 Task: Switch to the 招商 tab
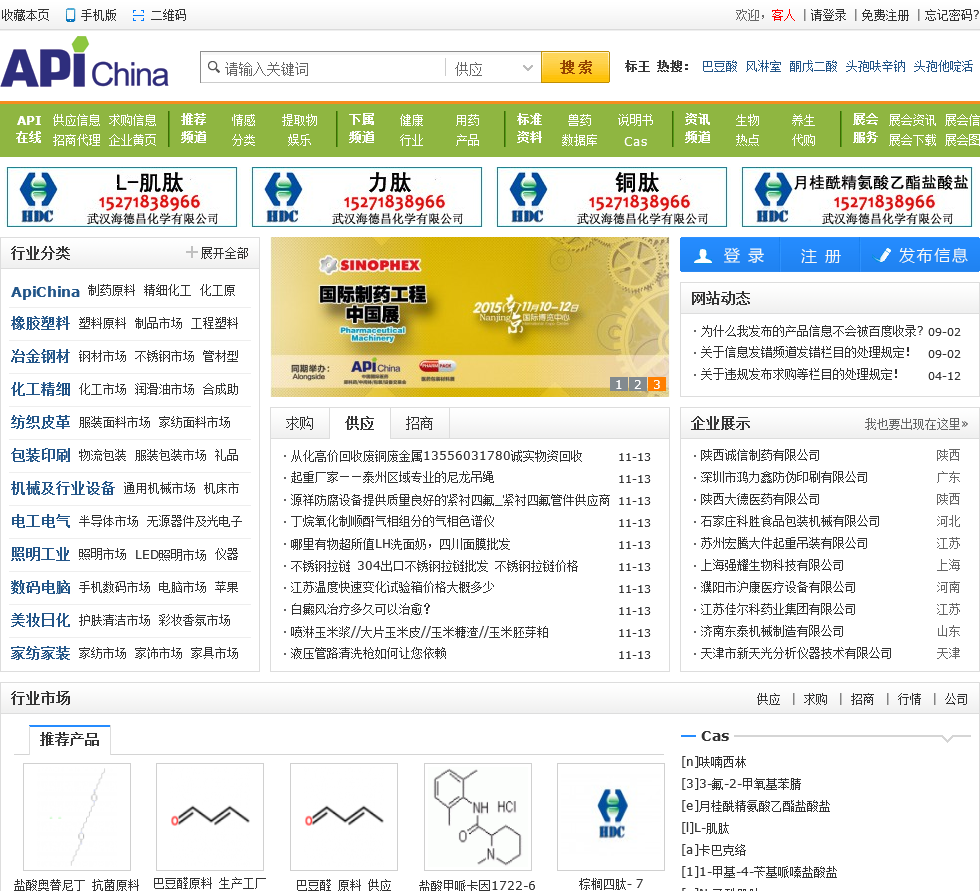tap(419, 423)
